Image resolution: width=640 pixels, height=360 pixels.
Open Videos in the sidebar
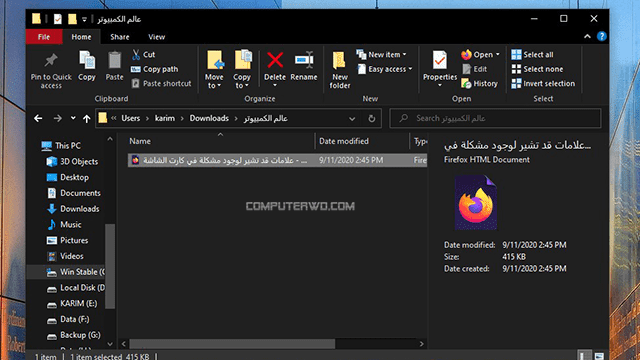(65, 256)
